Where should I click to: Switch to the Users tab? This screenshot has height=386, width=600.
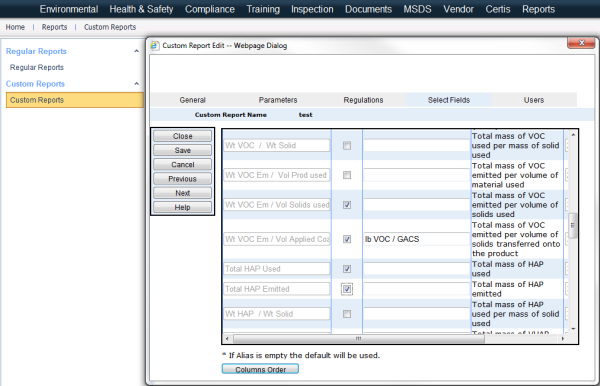click(x=534, y=100)
